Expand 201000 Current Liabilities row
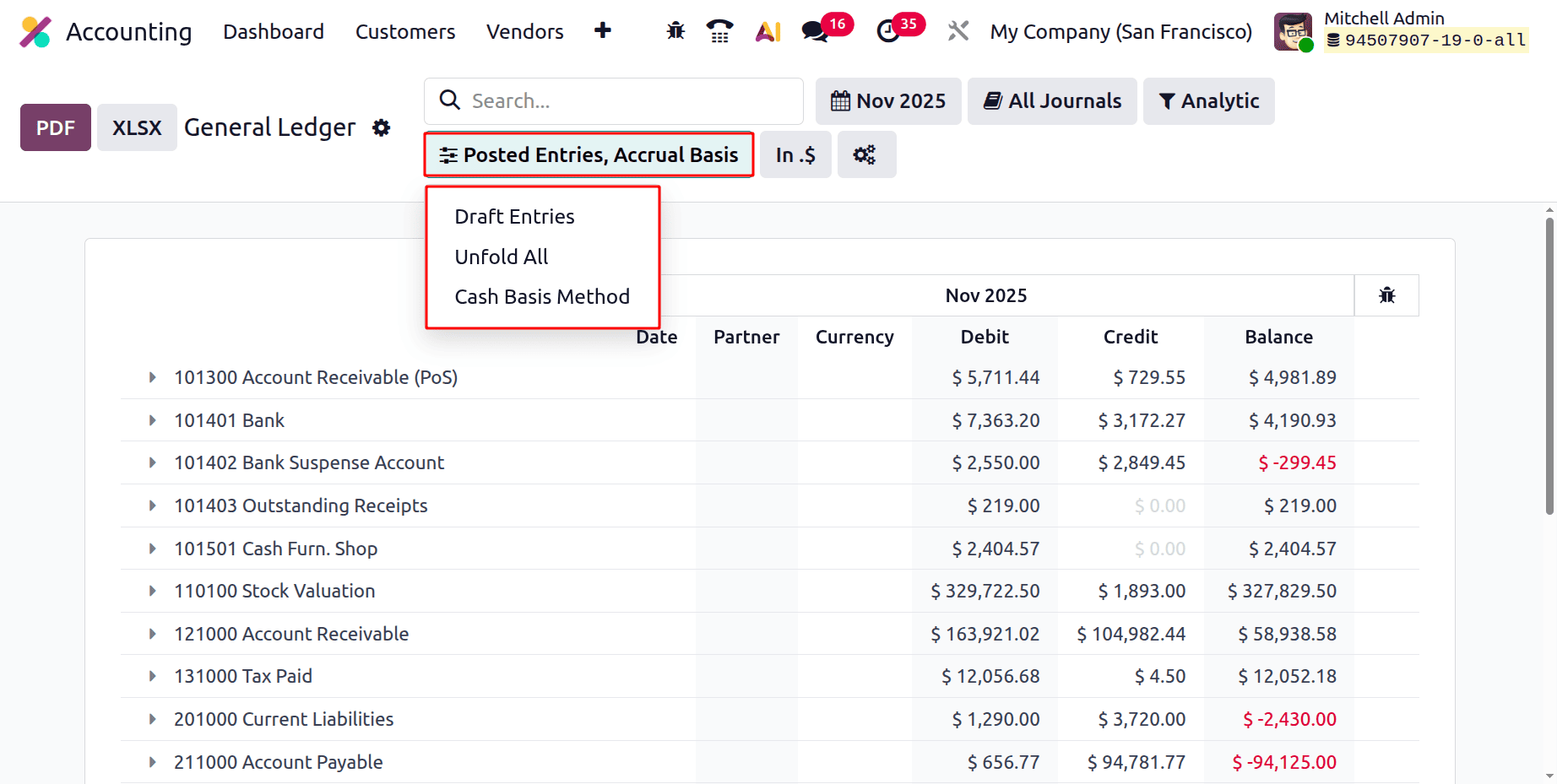The image size is (1557, 784). pyautogui.click(x=152, y=719)
